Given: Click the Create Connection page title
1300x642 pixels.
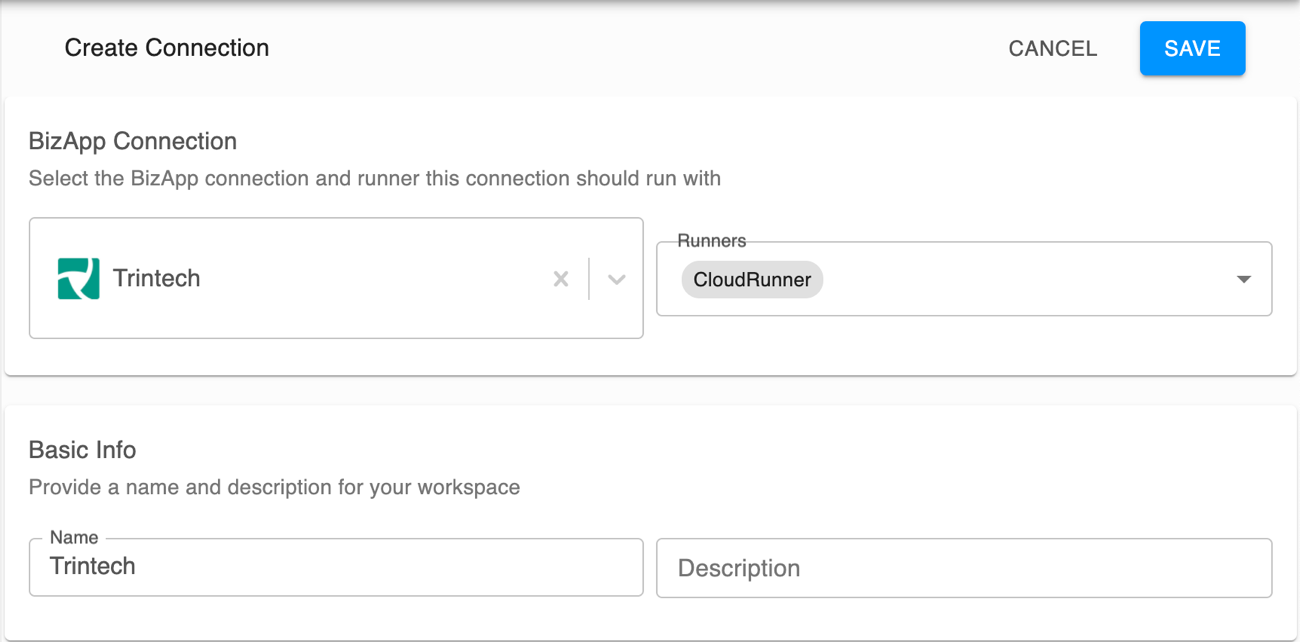Looking at the screenshot, I should tap(167, 48).
